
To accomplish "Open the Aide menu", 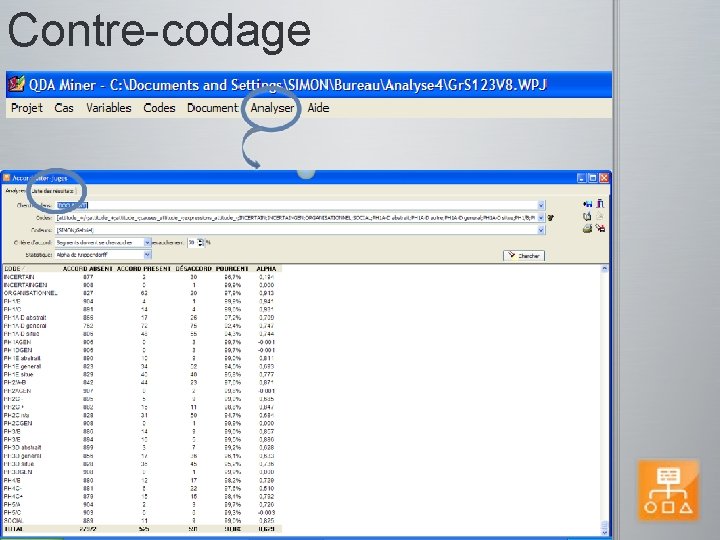I will click(x=318, y=108).
